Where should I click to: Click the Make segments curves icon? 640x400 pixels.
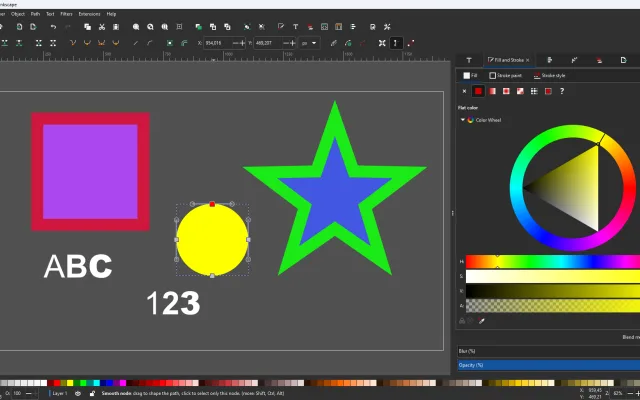pyautogui.click(x=150, y=43)
